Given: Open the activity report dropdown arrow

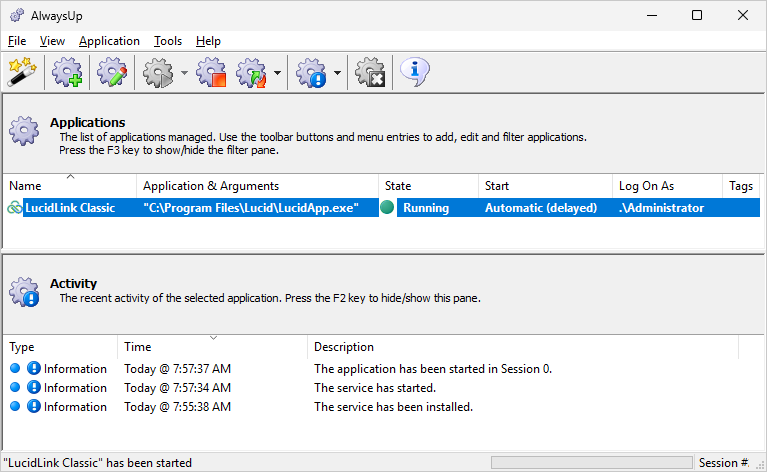Looking at the screenshot, I should click(337, 73).
